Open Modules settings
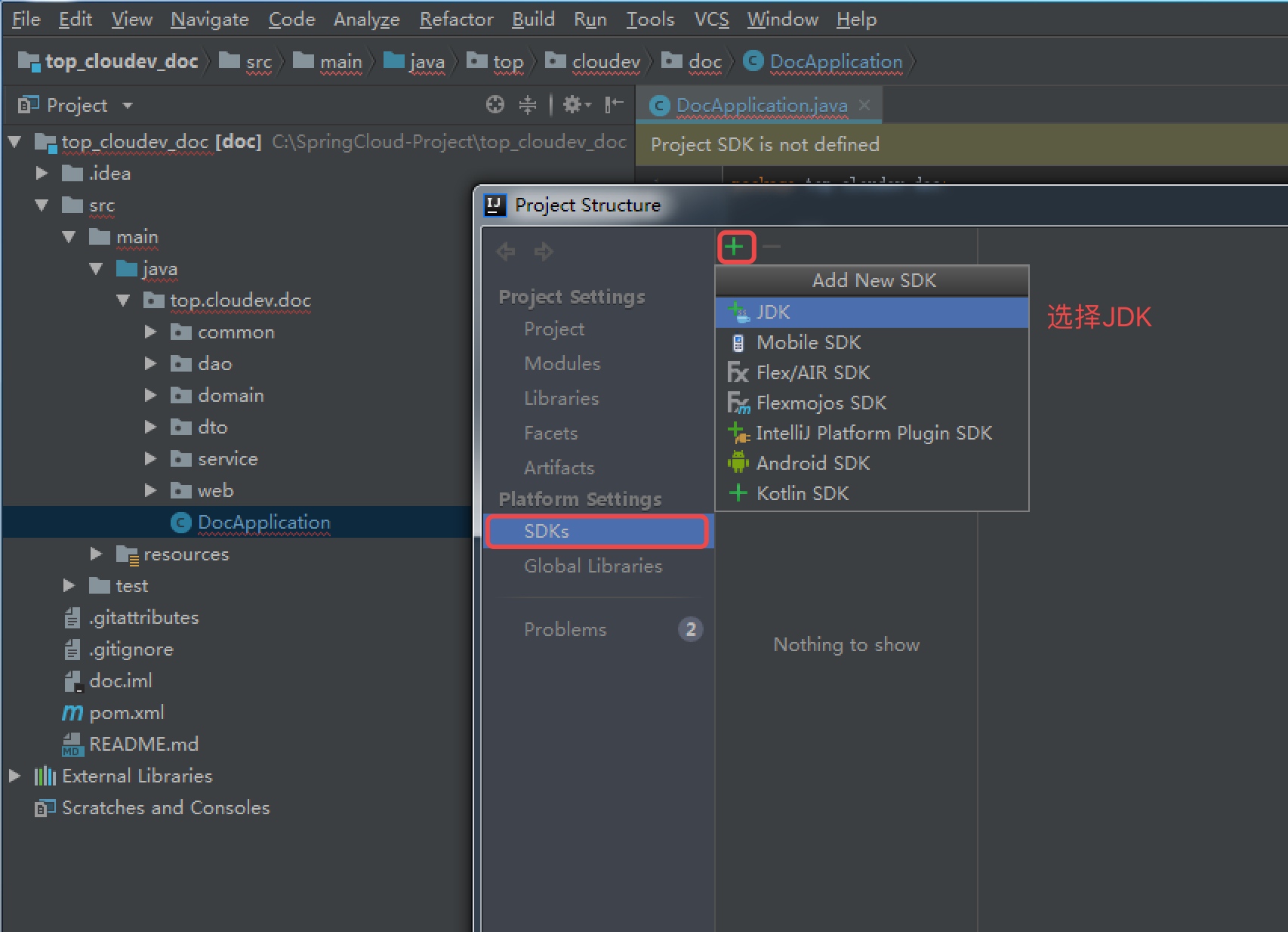The width and height of the screenshot is (1288, 932). point(562,363)
